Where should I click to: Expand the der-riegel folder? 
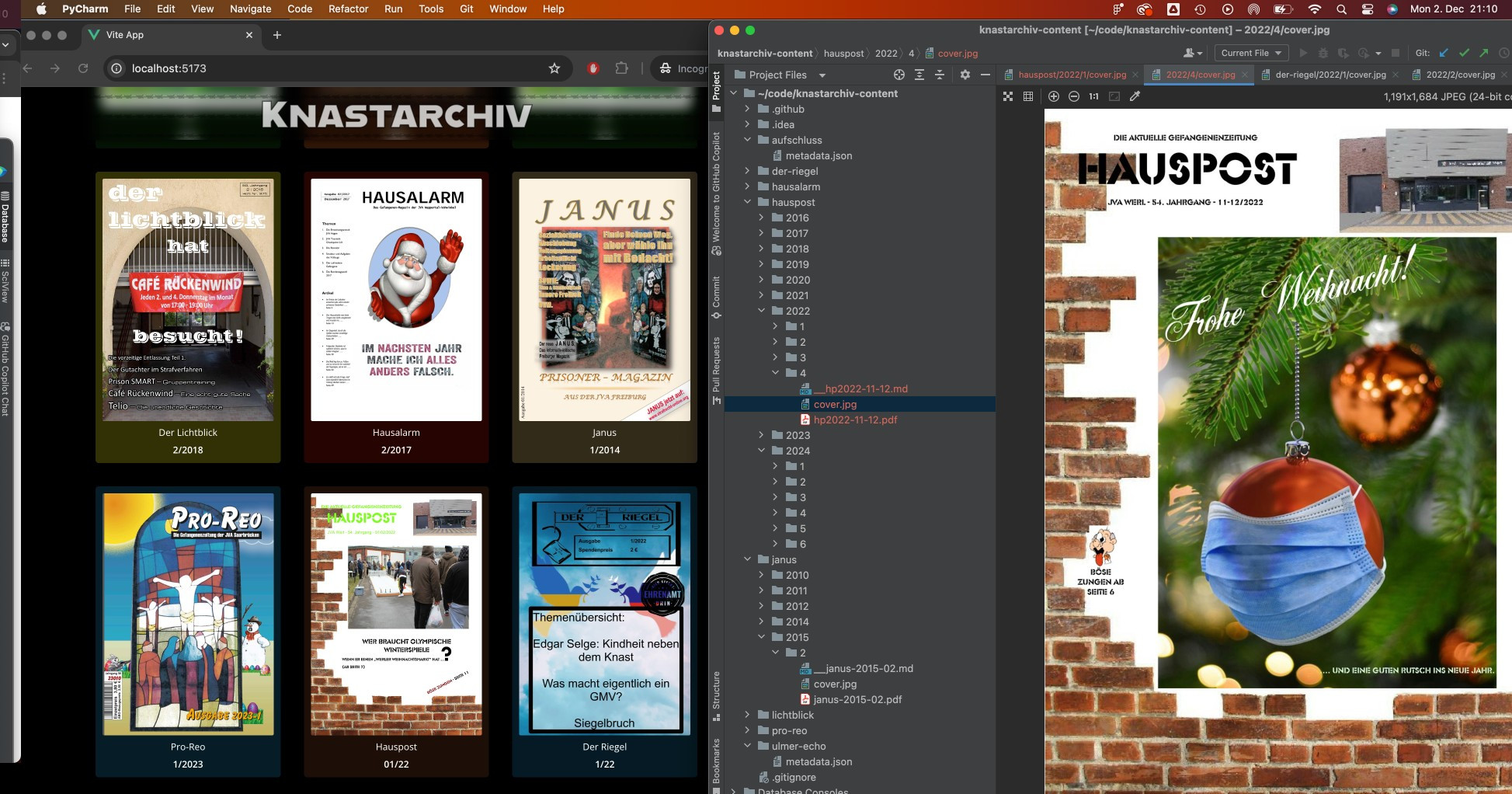(x=747, y=171)
